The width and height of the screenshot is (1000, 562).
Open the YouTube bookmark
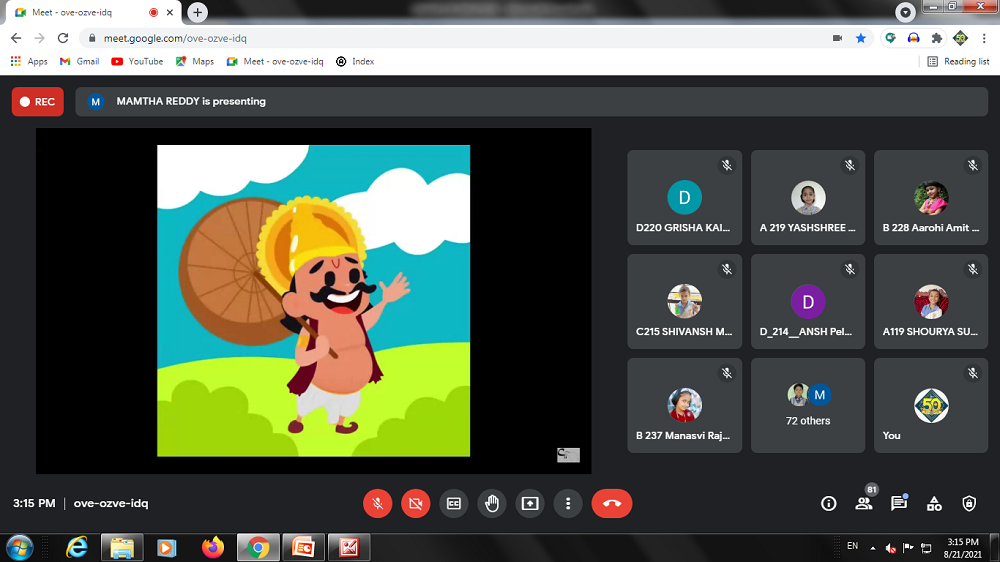(x=137, y=61)
